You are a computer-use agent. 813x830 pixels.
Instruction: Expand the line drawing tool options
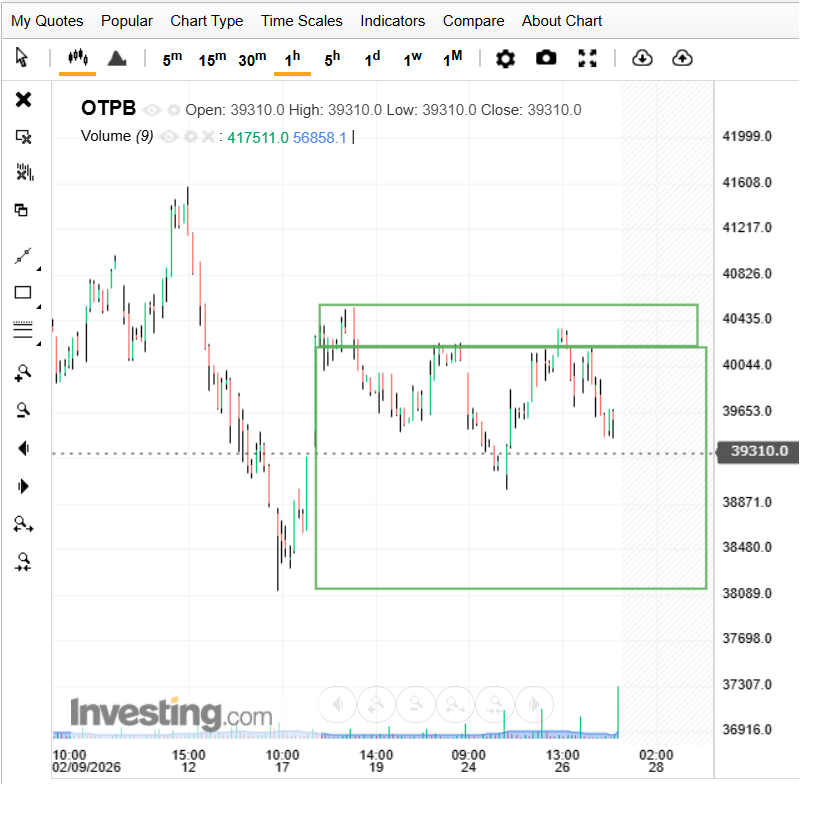[38, 269]
